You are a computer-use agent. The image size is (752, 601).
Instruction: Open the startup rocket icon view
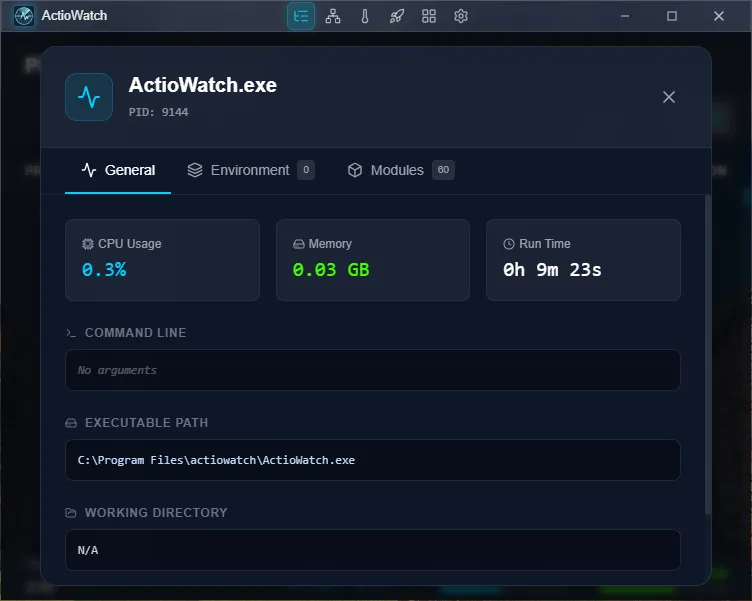pyautogui.click(x=397, y=16)
